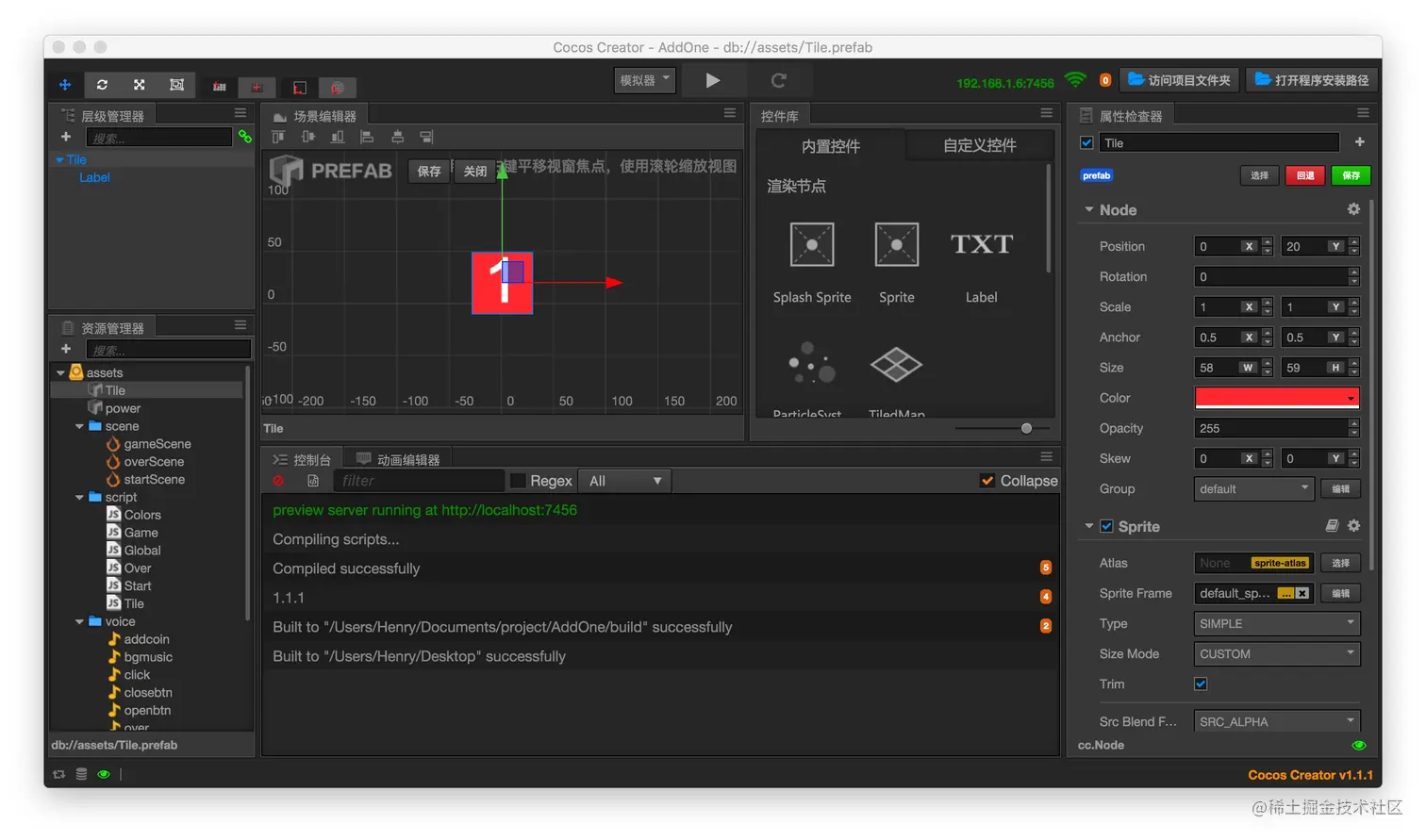Collapse the voice folder
Screen dimensions: 1426x840
[79, 622]
